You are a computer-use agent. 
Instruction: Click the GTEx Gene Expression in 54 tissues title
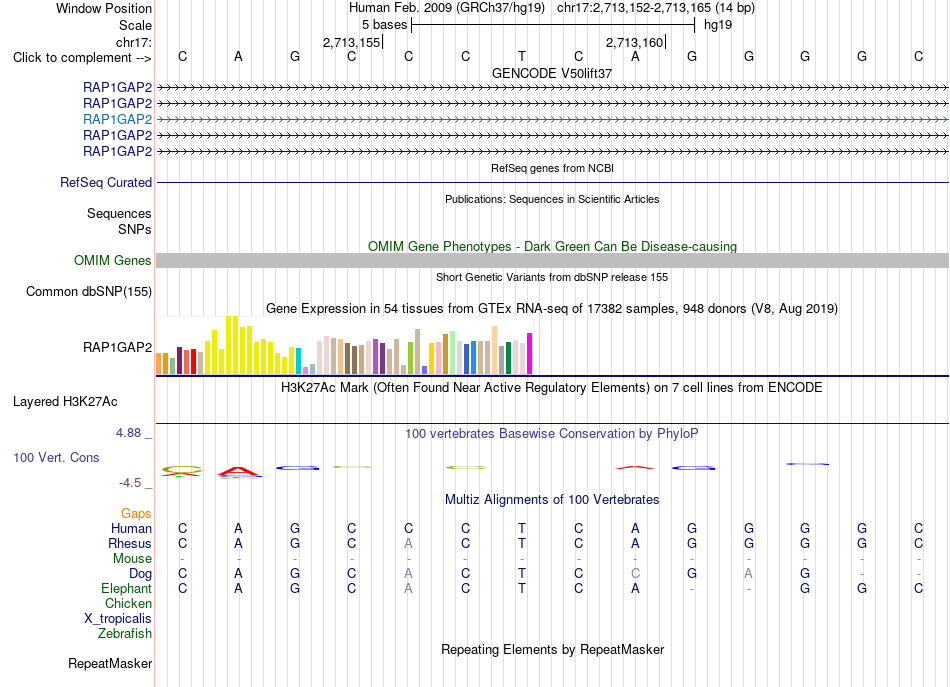(x=552, y=308)
